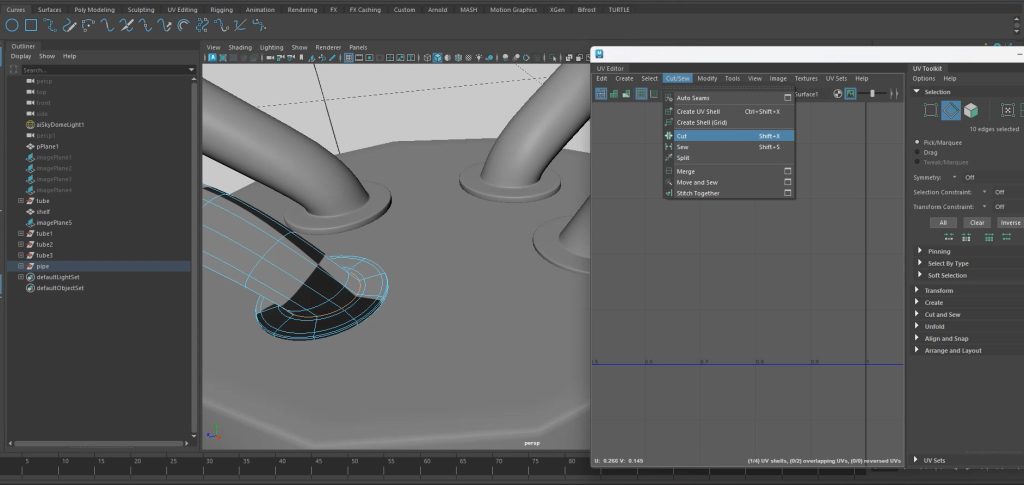Click the All selection button
The width and height of the screenshot is (1024, 485).
(943, 223)
